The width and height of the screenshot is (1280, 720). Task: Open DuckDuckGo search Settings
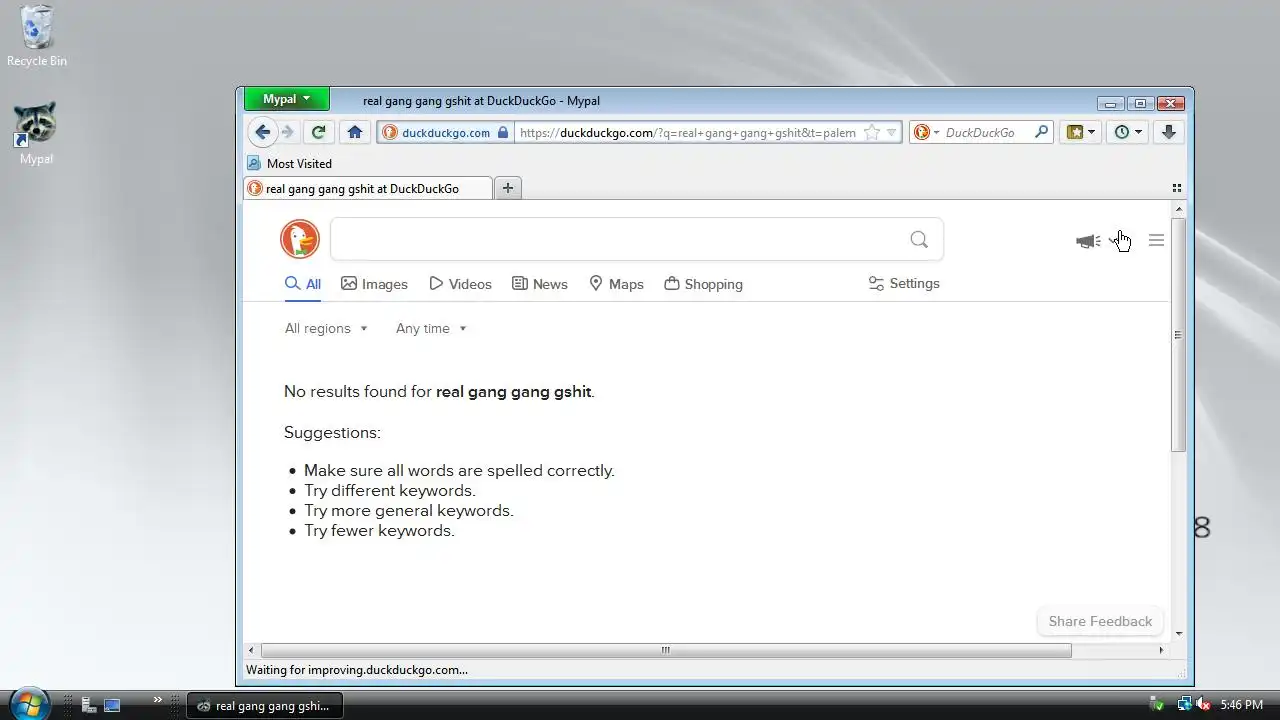click(904, 283)
